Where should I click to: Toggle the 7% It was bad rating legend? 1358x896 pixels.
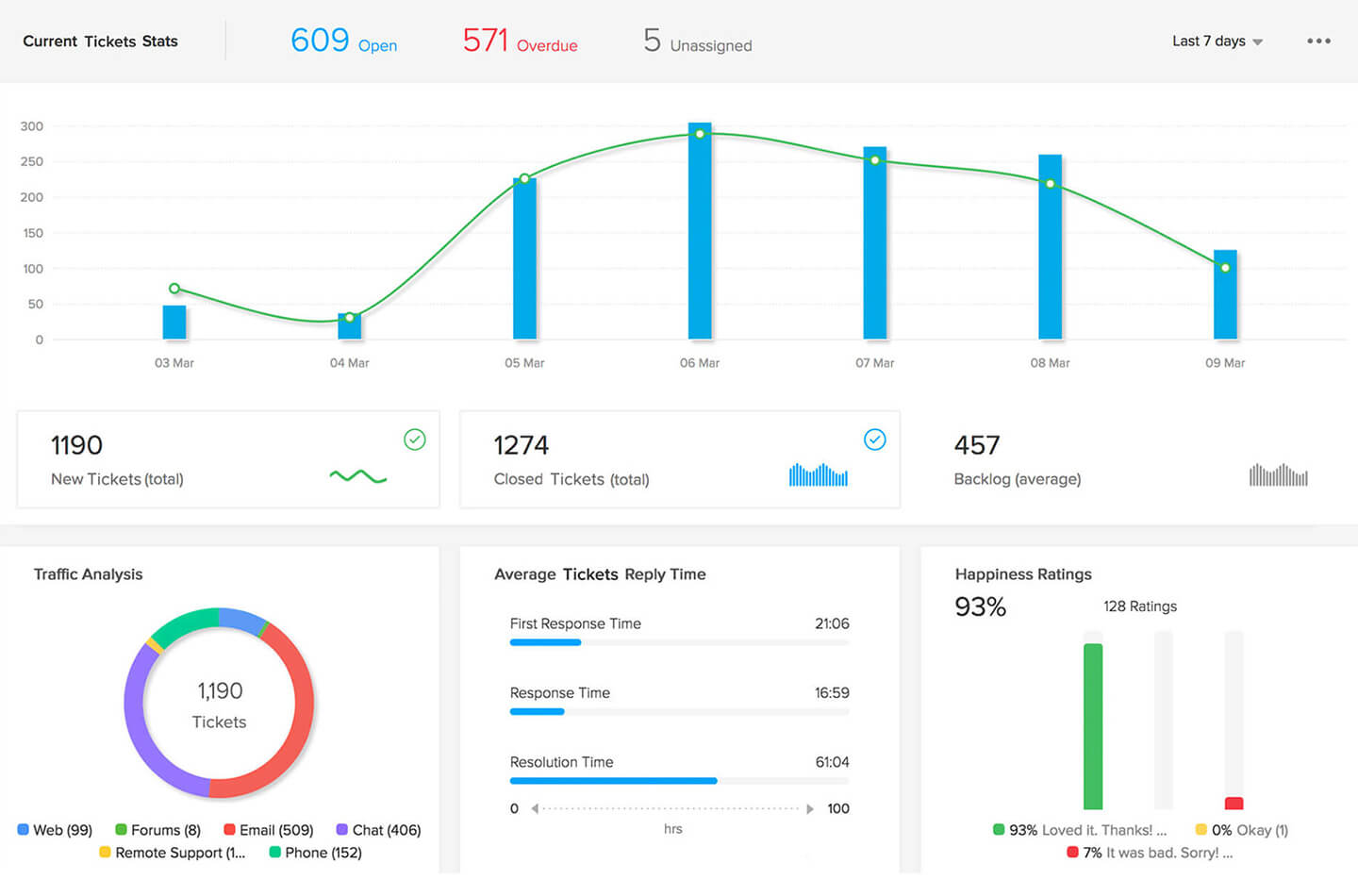pyautogui.click(x=1072, y=853)
